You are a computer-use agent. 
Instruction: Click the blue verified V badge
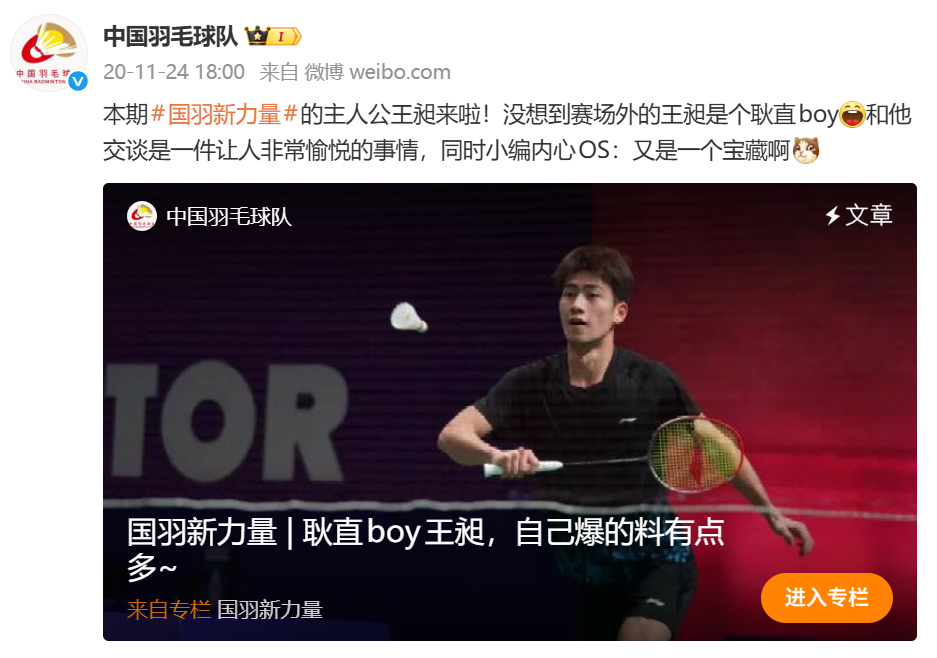pos(78,81)
